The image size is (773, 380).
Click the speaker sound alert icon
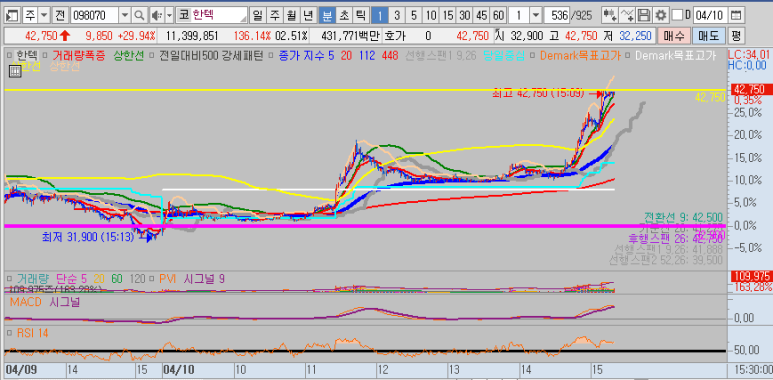click(x=156, y=15)
